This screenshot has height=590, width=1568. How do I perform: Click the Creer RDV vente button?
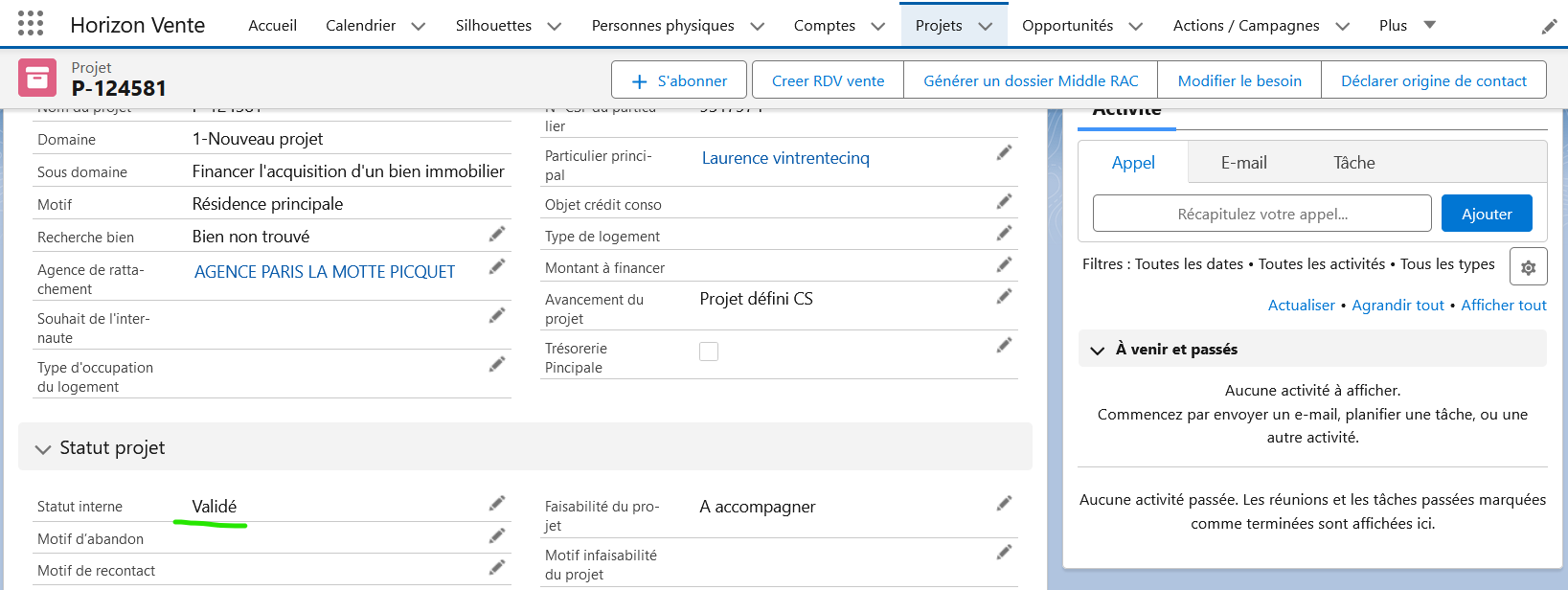828,80
